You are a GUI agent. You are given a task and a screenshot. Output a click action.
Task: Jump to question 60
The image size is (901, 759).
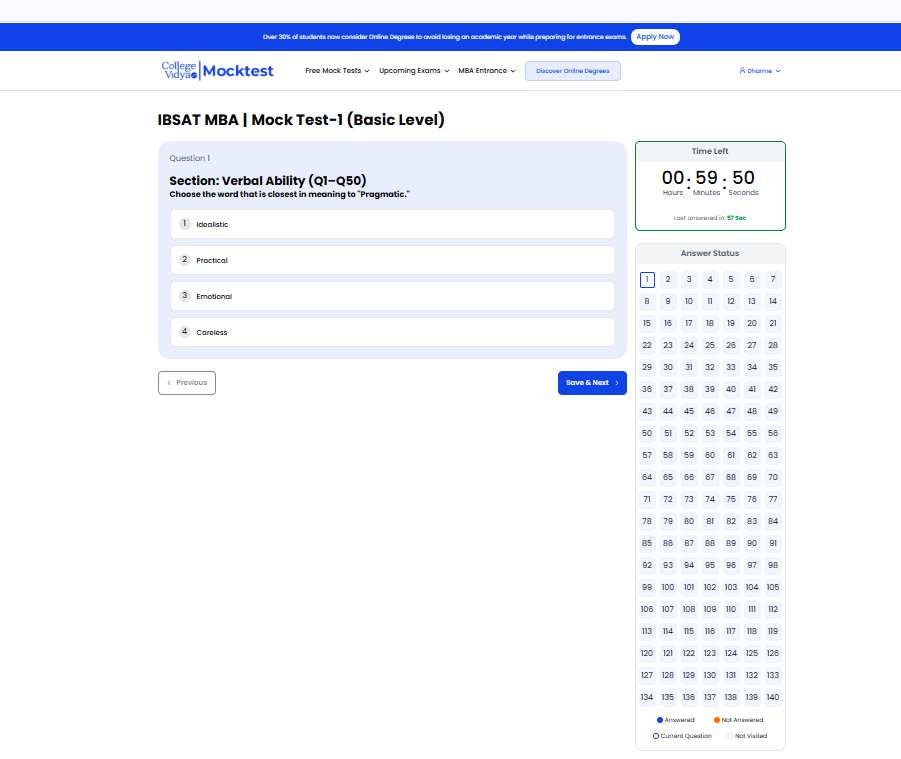(710, 456)
